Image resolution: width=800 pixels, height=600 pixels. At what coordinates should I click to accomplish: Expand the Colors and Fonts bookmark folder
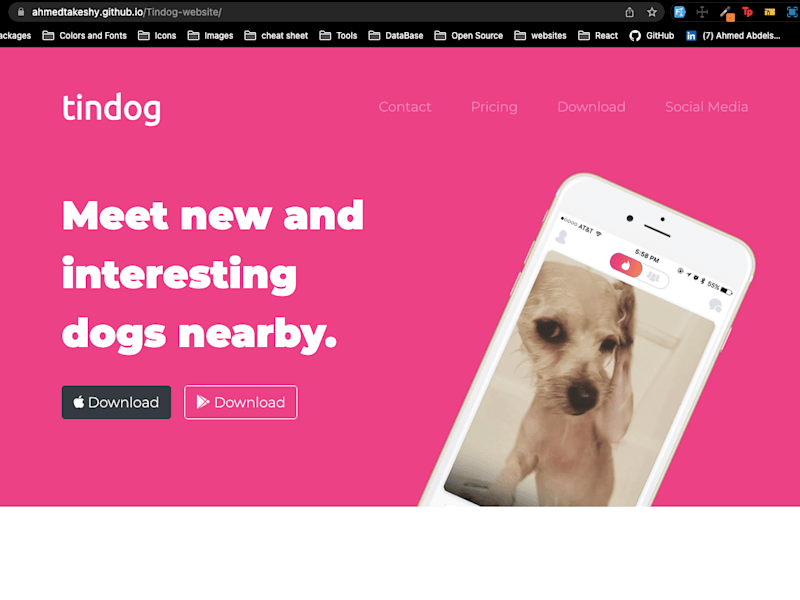pos(85,36)
